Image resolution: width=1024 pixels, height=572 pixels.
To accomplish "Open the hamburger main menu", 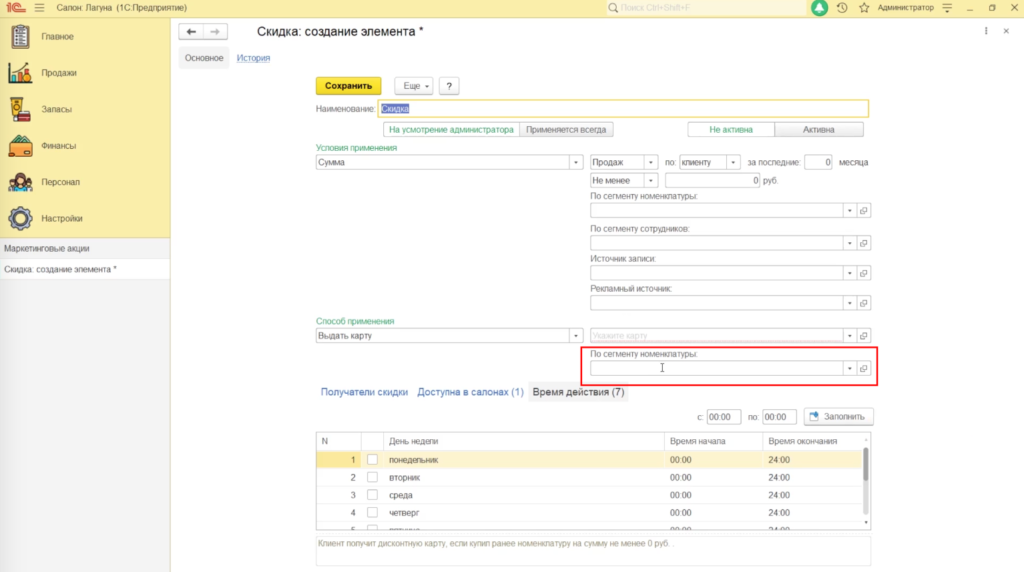I will click(x=40, y=8).
